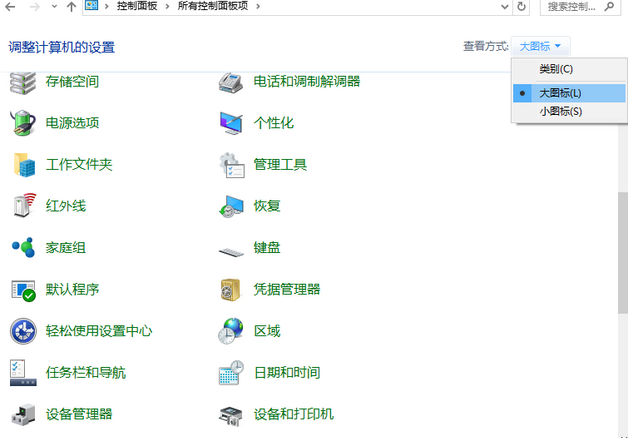Click the vertical scrollbar thumb

click(623, 252)
